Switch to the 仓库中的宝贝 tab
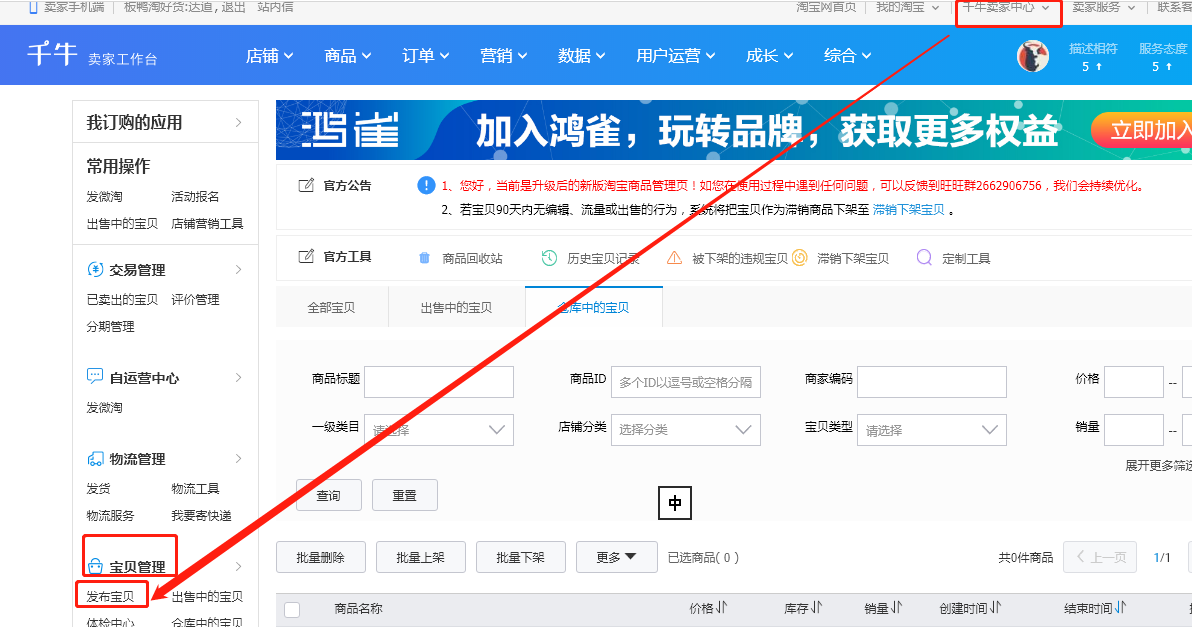 pos(594,307)
